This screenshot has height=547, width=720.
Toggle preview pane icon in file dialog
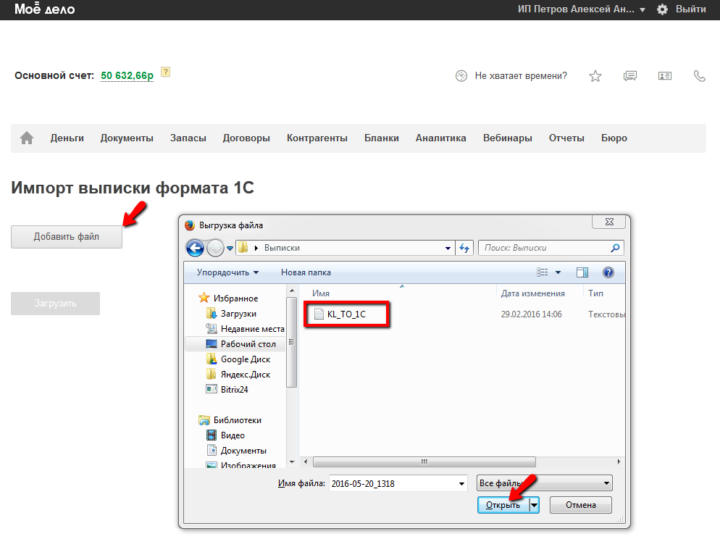tap(582, 272)
